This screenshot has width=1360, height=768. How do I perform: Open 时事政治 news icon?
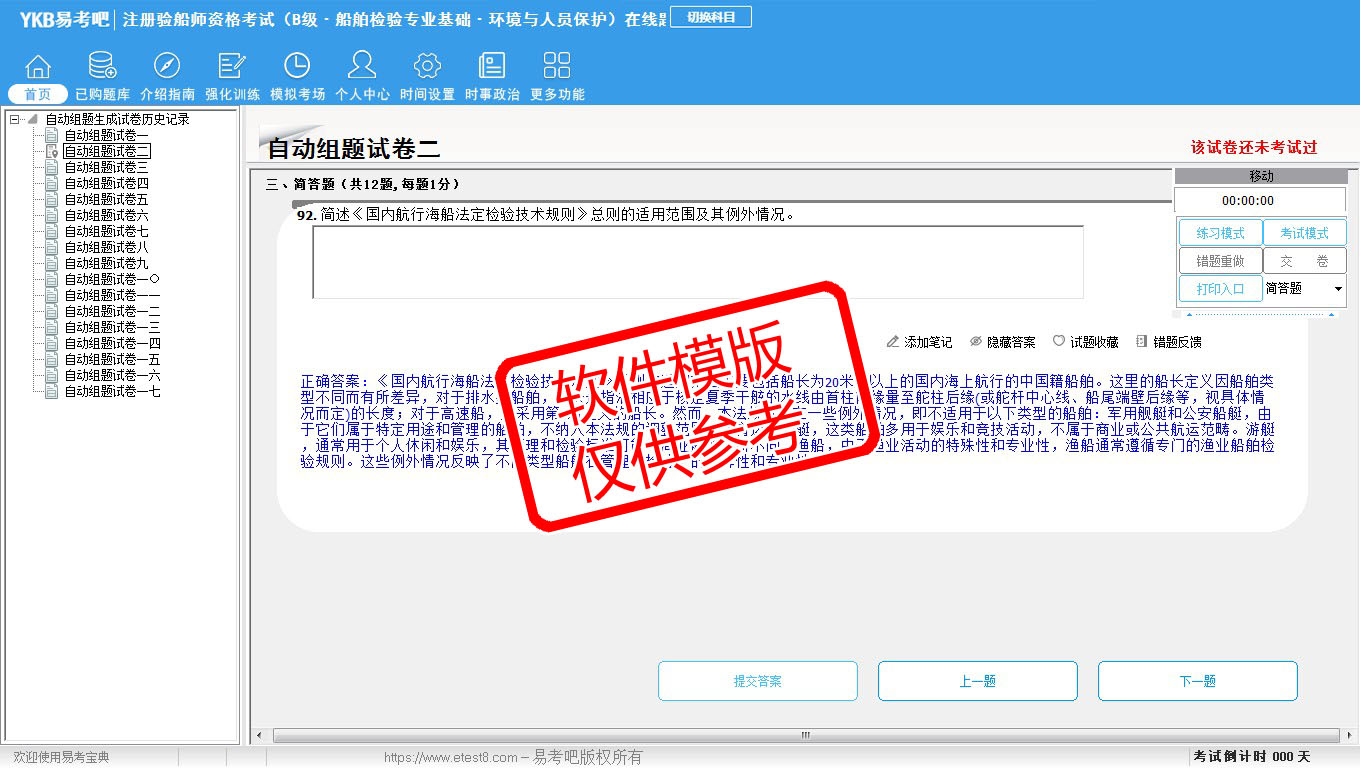pos(492,67)
